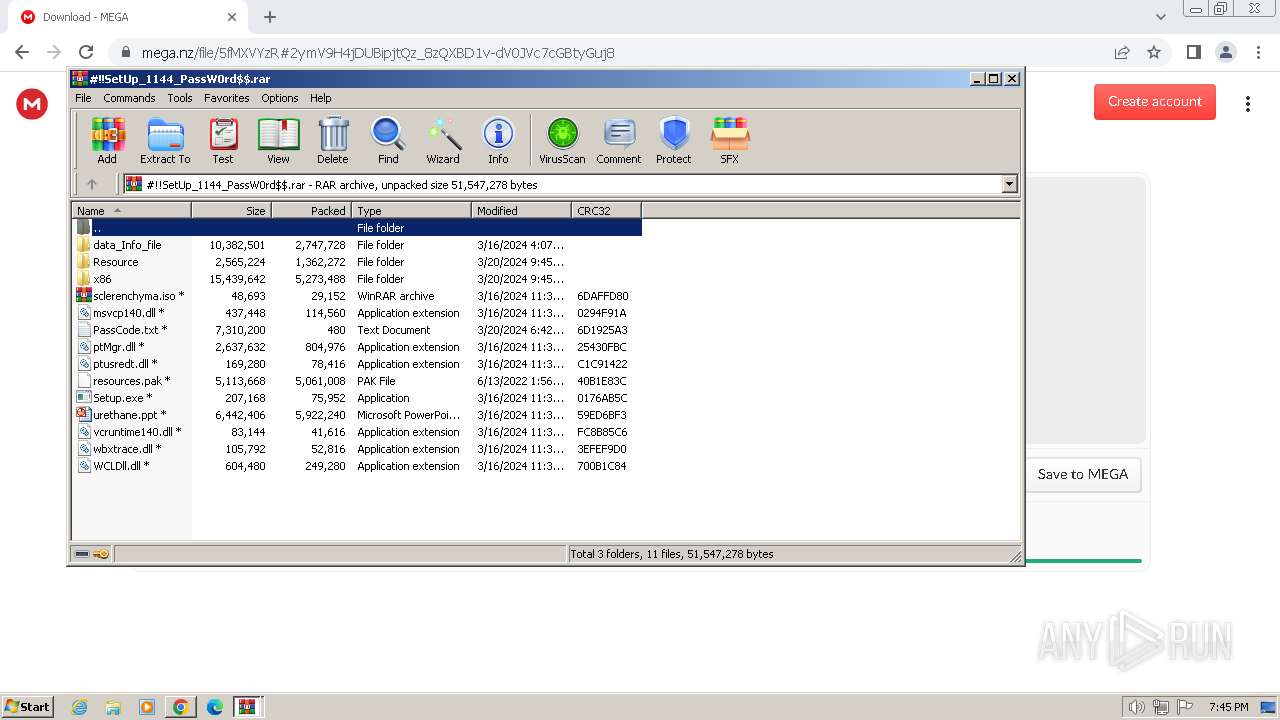Open the Start menu

point(27,706)
